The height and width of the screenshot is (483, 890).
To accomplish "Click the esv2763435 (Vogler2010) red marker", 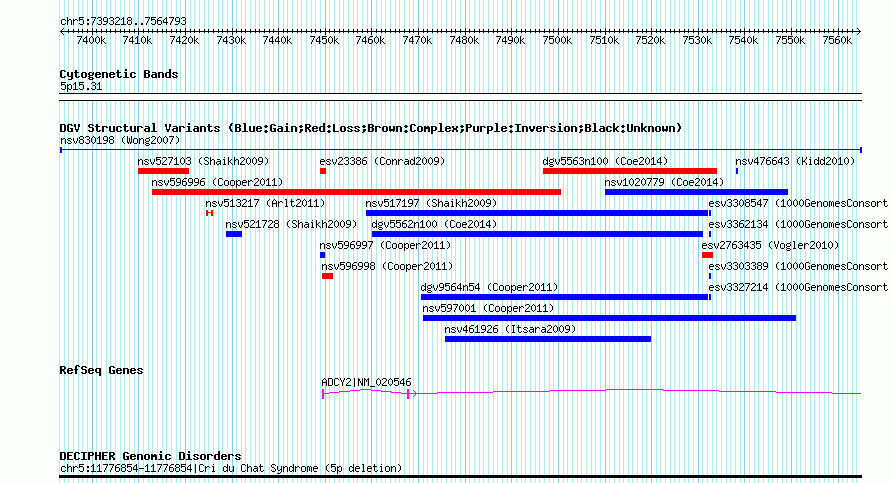I will [707, 255].
